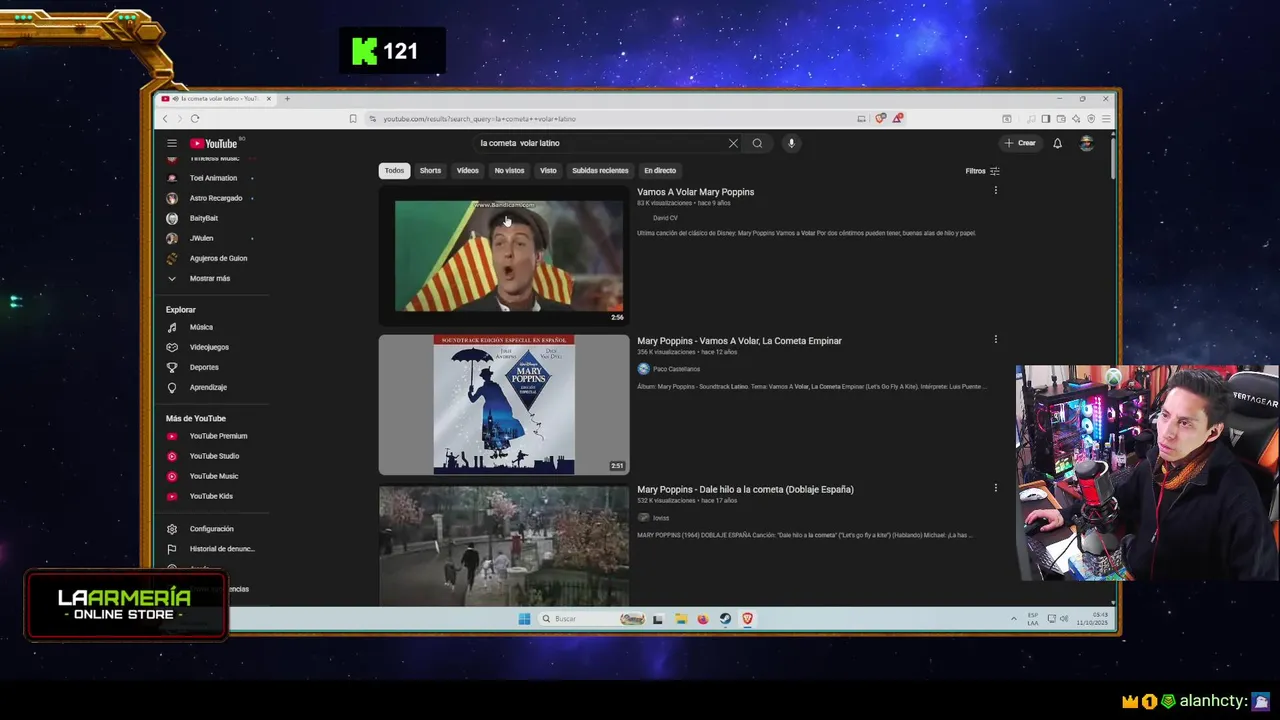Open Steam from the taskbar

[725, 619]
